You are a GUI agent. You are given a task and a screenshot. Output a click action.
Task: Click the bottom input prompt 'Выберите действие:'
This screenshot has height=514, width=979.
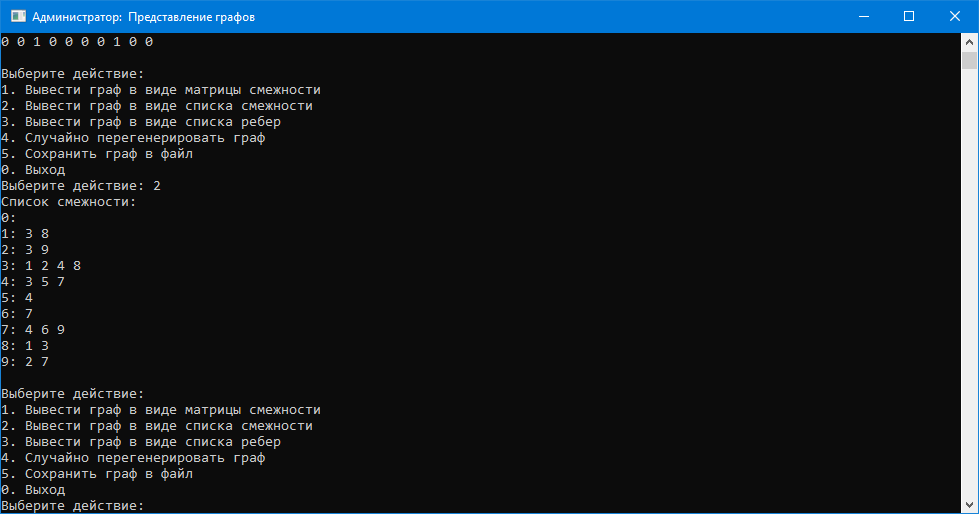pos(72,506)
